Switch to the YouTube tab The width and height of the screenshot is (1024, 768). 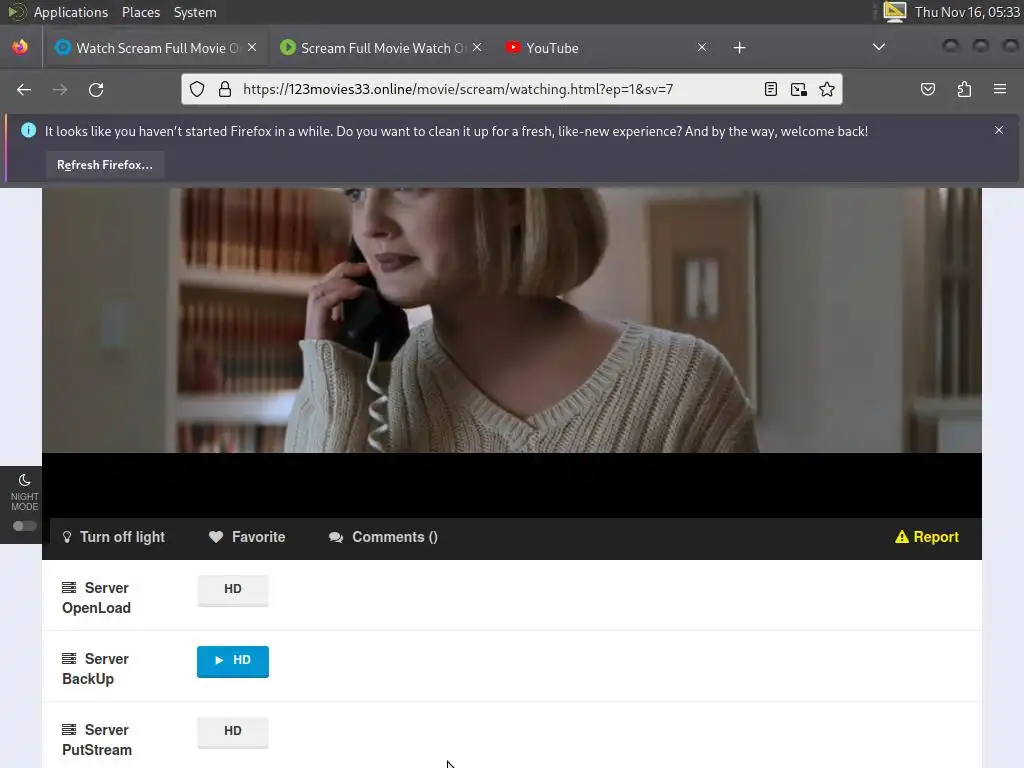coord(604,48)
